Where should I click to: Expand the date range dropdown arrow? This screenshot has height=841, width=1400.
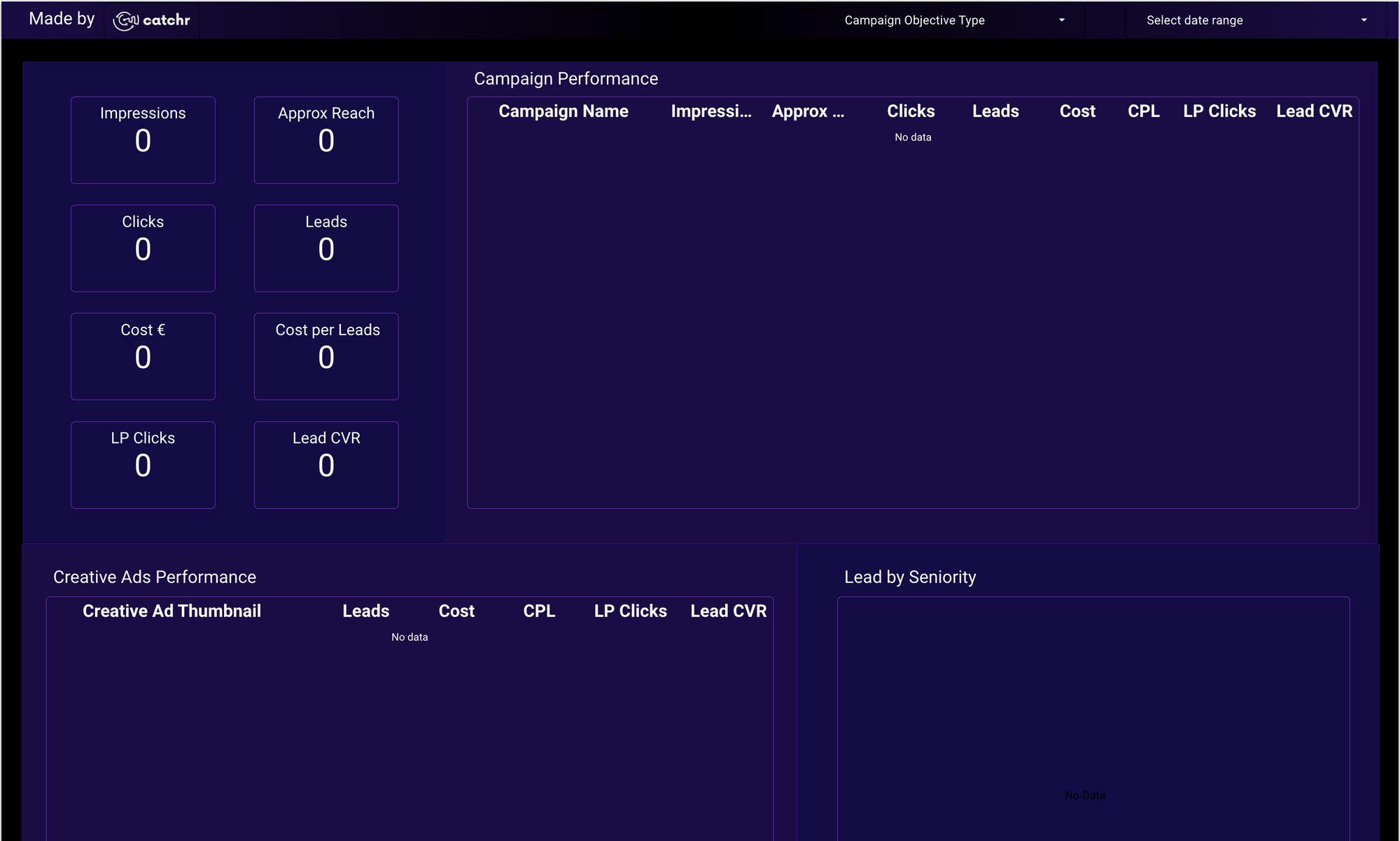click(1364, 20)
